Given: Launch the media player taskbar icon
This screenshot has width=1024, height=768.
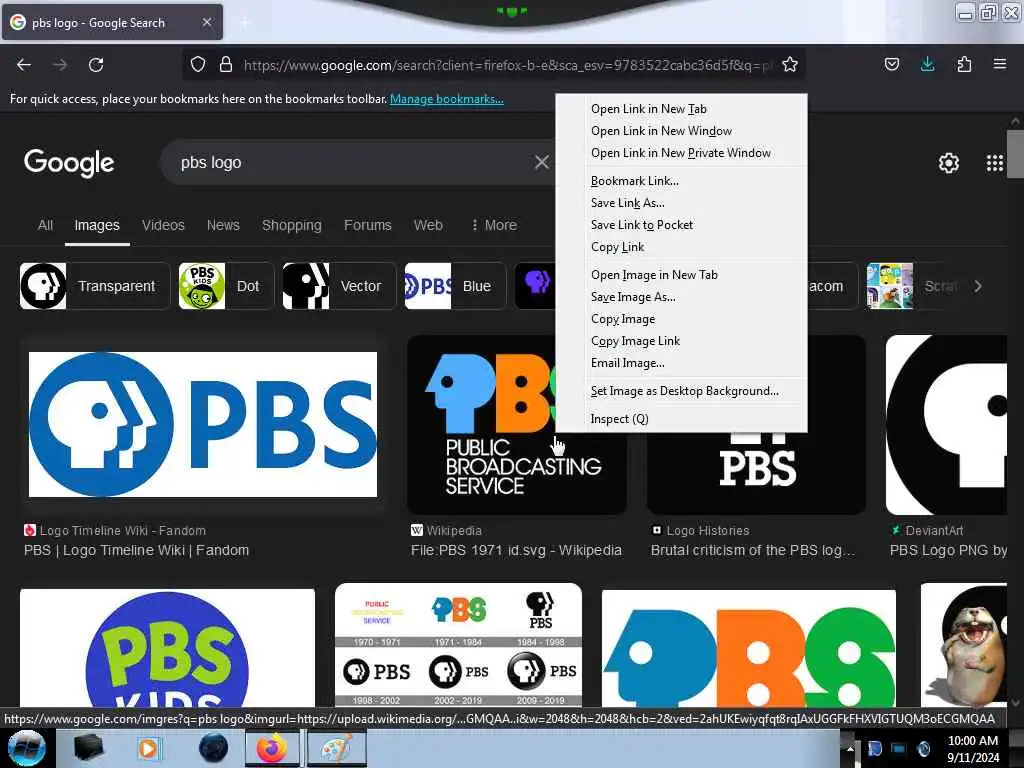Looking at the screenshot, I should coord(148,748).
